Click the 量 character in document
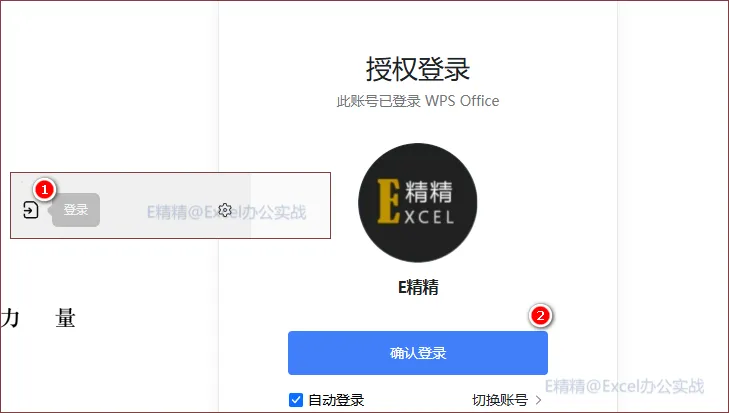This screenshot has height=413, width=729. click(65, 318)
